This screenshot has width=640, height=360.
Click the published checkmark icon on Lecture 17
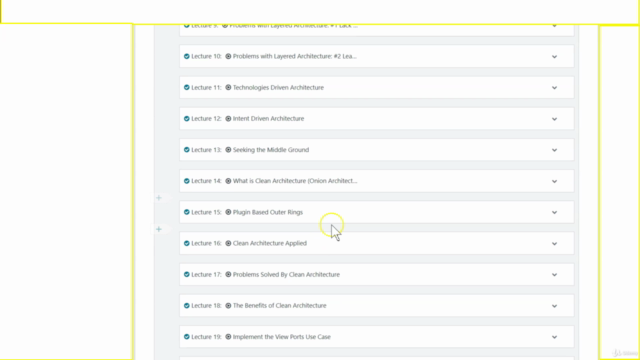point(187,275)
